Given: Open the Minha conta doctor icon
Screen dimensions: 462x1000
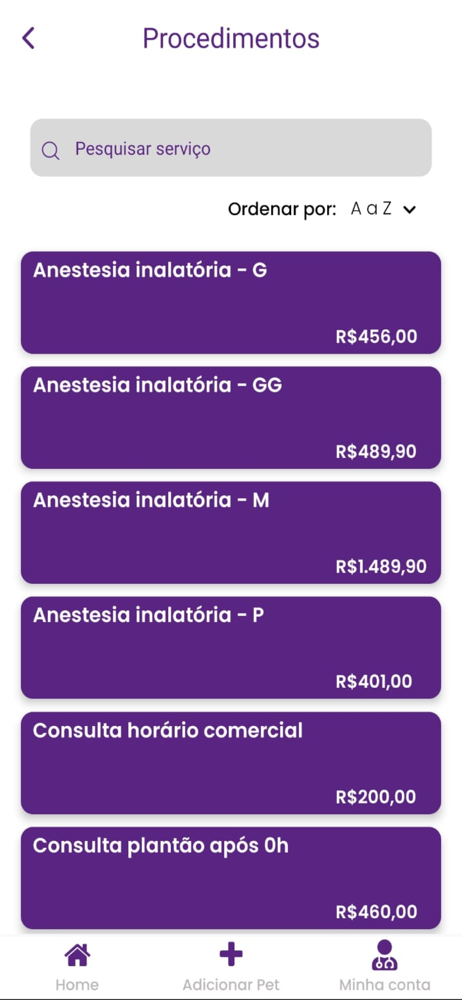Looking at the screenshot, I should tap(385, 955).
